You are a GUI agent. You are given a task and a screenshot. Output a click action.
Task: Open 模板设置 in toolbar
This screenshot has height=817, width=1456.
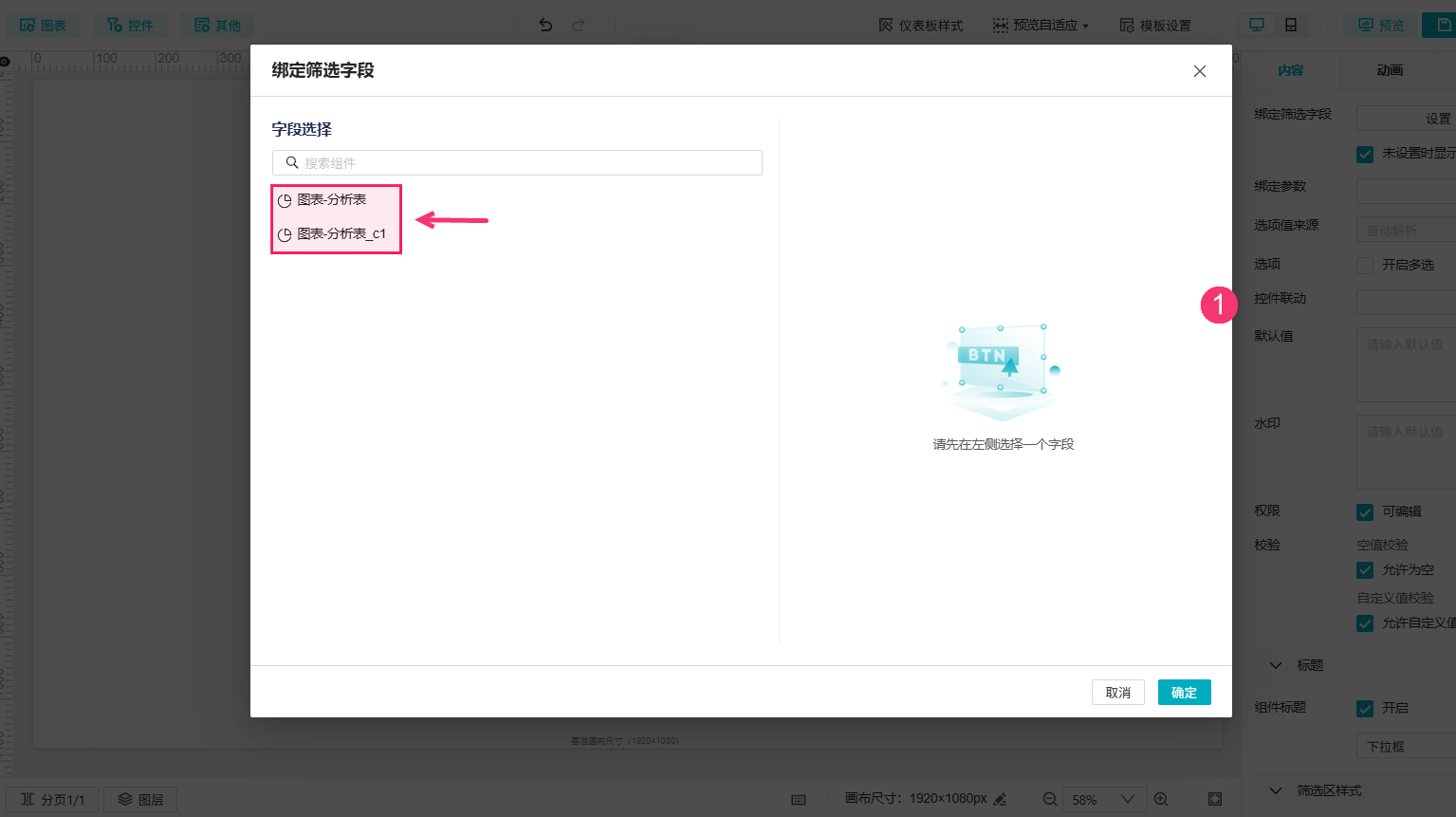pos(1155,26)
